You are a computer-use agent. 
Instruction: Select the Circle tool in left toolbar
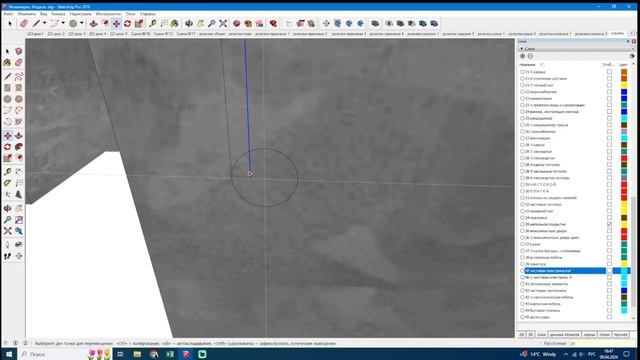[x=7, y=99]
